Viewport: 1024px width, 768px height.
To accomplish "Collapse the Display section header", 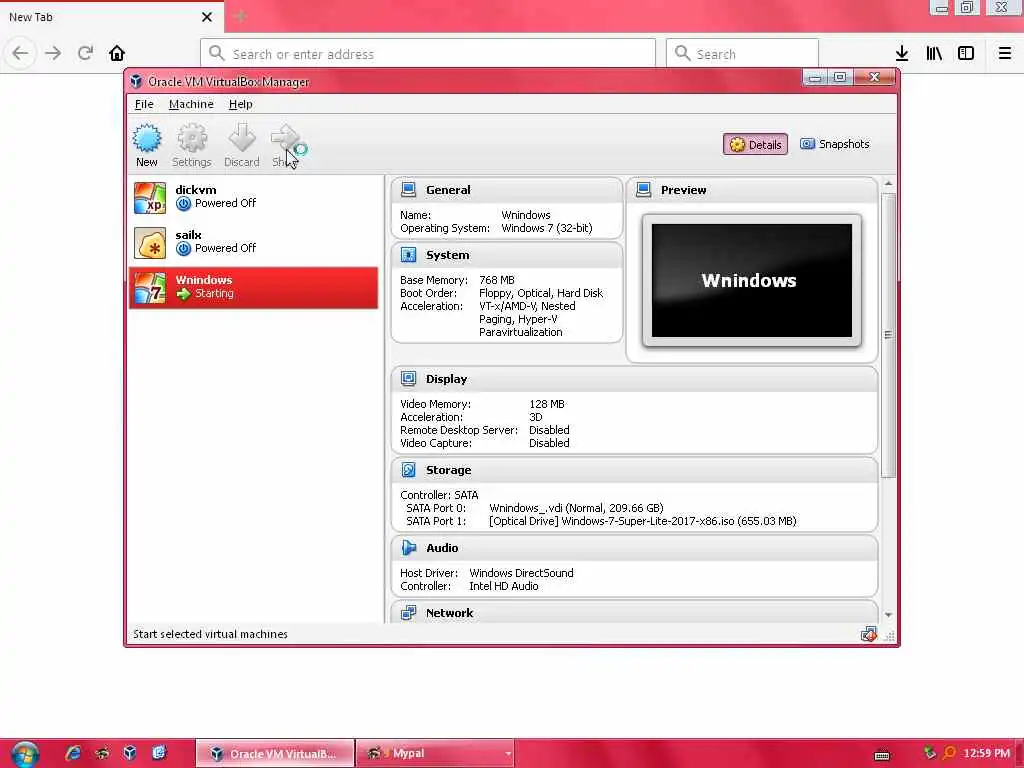I will tap(634, 379).
